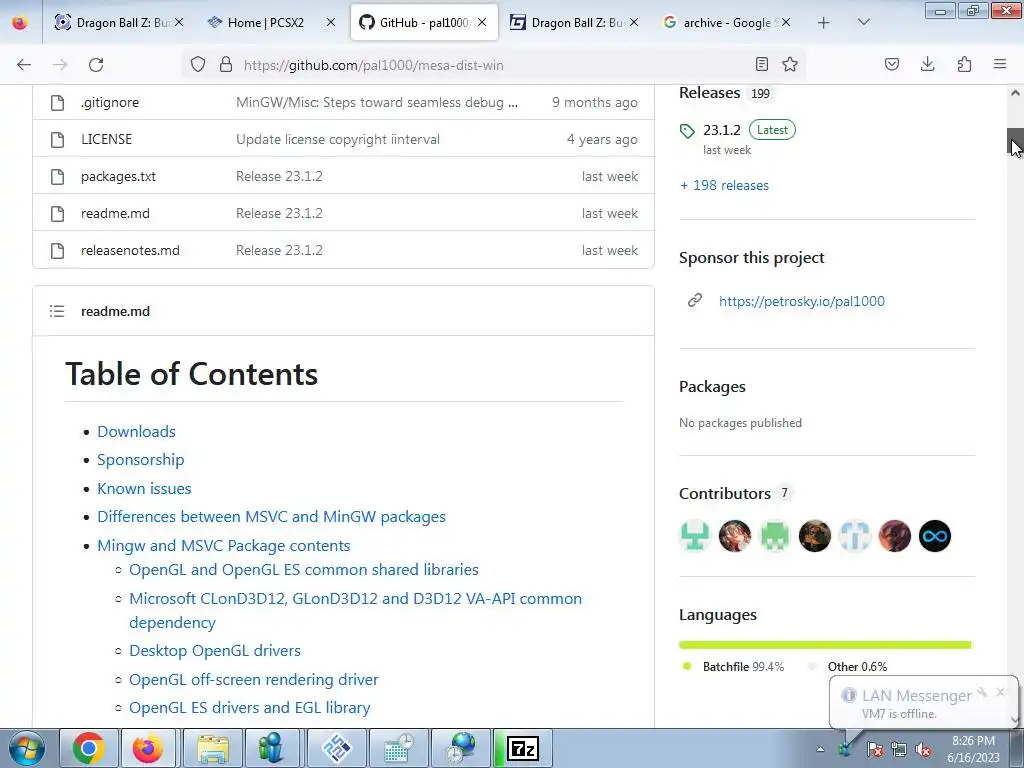Open Desktop OpenGL drivers link
1024x768 pixels.
pos(215,651)
